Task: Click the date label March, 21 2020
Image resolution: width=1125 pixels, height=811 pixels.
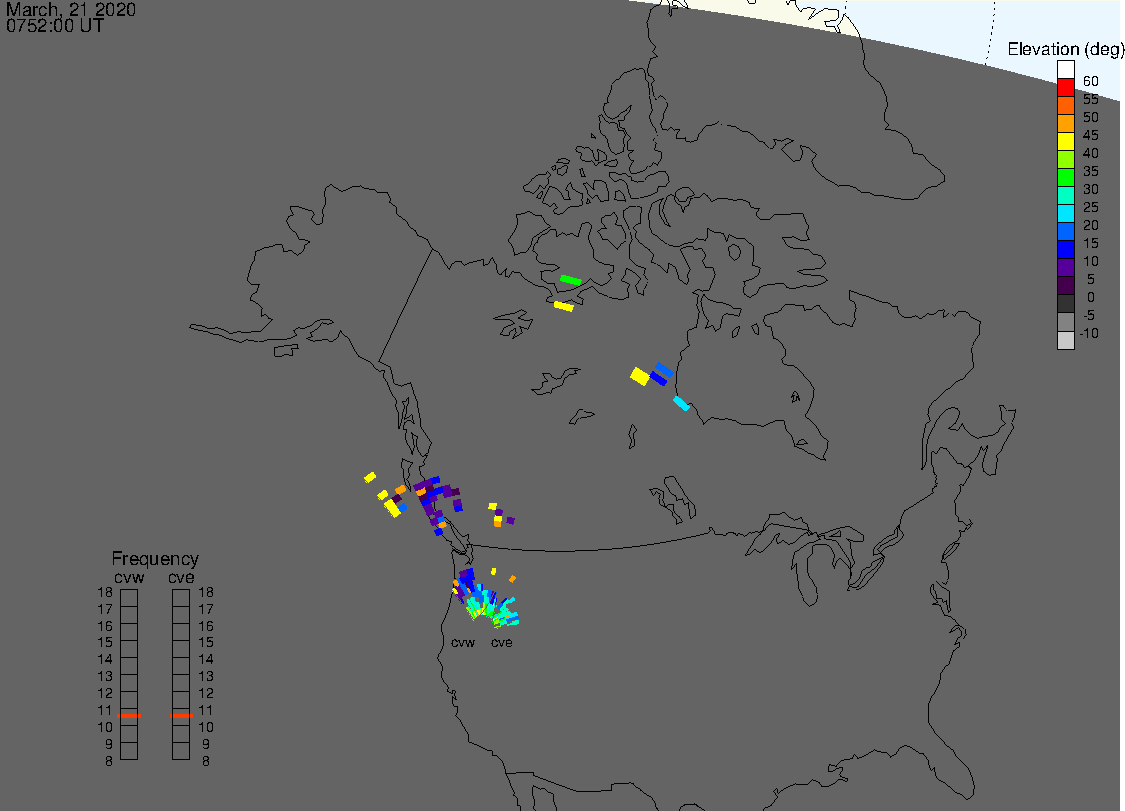Action: coord(71,10)
